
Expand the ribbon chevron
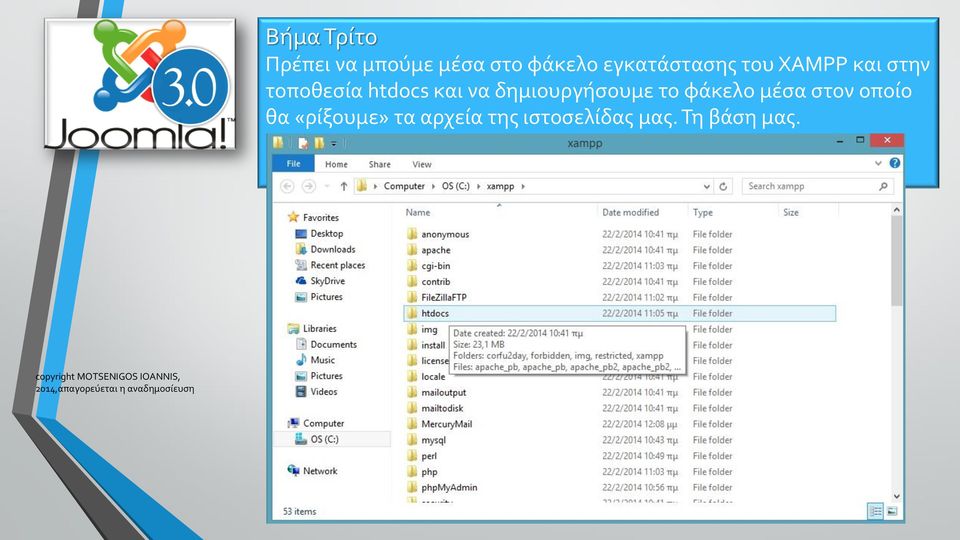(878, 163)
